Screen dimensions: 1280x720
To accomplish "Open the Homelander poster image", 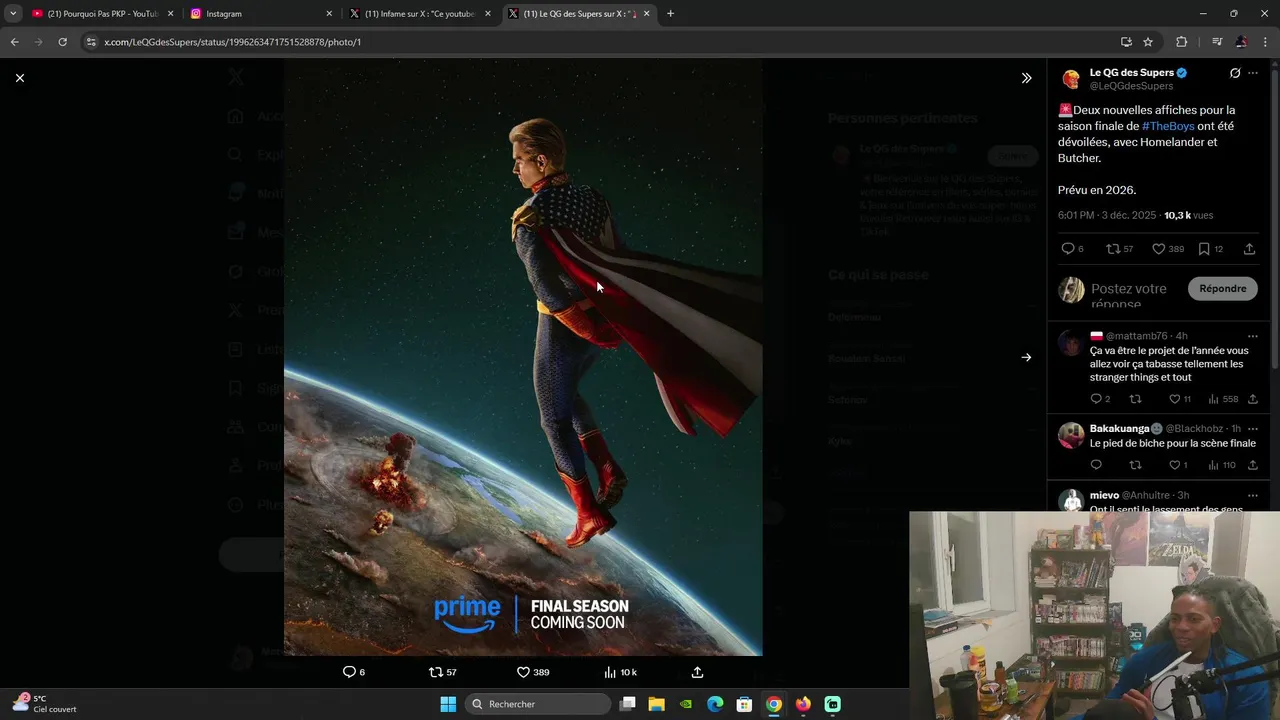I will [523, 357].
